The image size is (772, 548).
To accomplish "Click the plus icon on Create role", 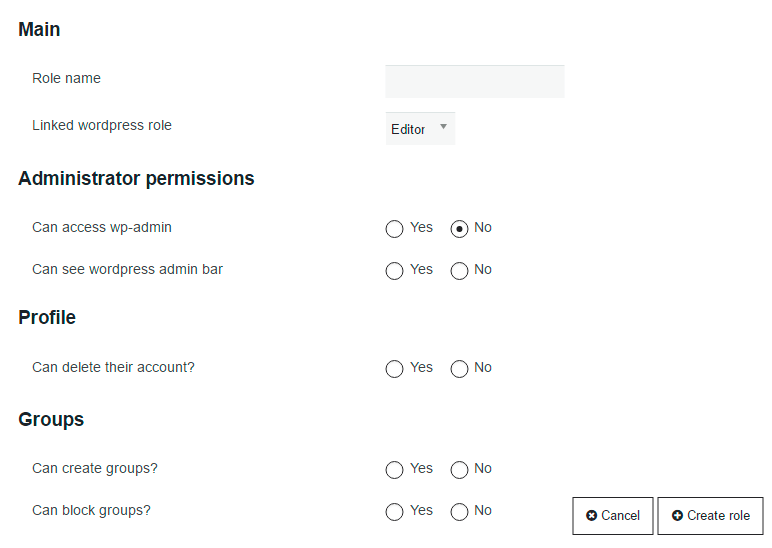I will [x=677, y=516].
